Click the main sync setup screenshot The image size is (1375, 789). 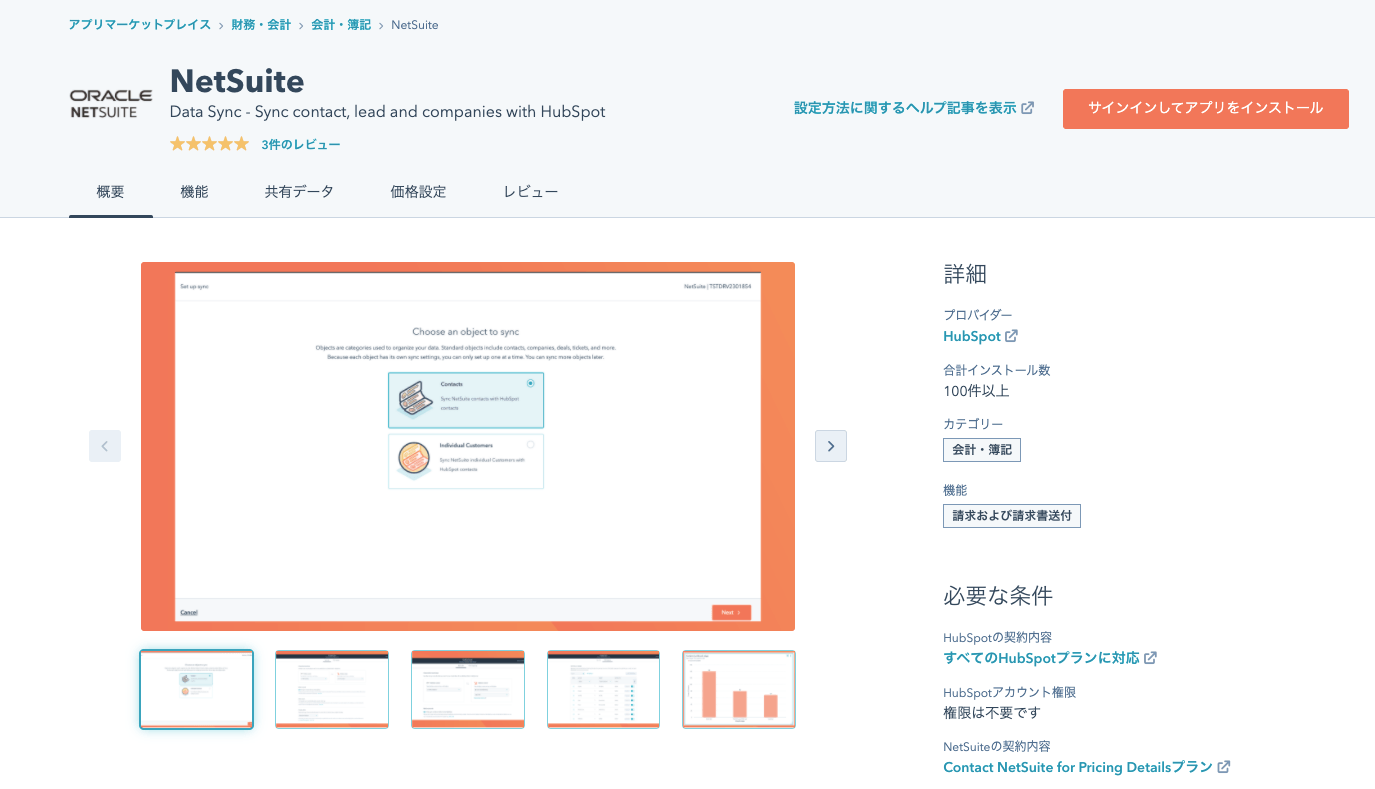pos(468,446)
